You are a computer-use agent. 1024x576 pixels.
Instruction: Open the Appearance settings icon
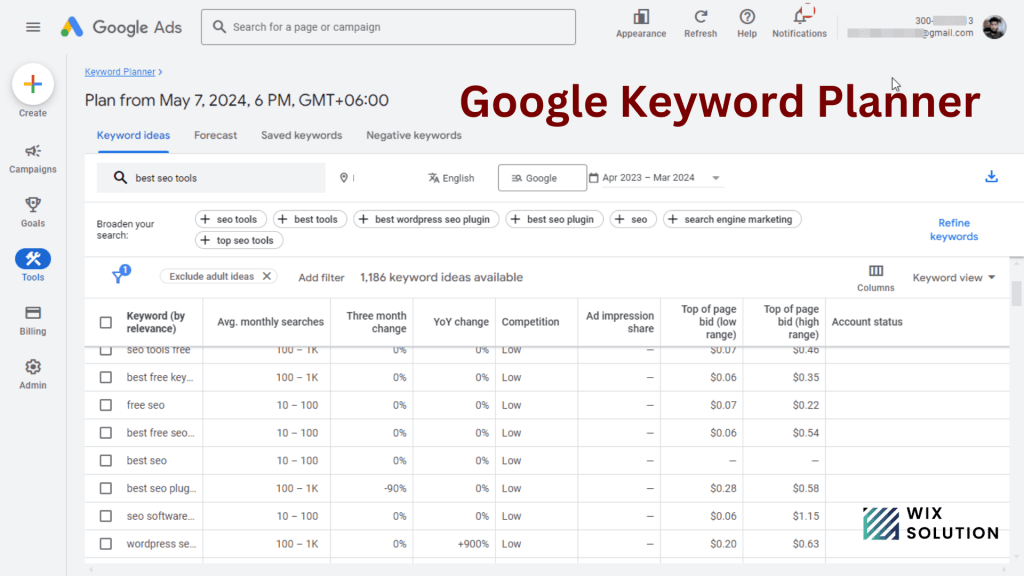pyautogui.click(x=641, y=17)
